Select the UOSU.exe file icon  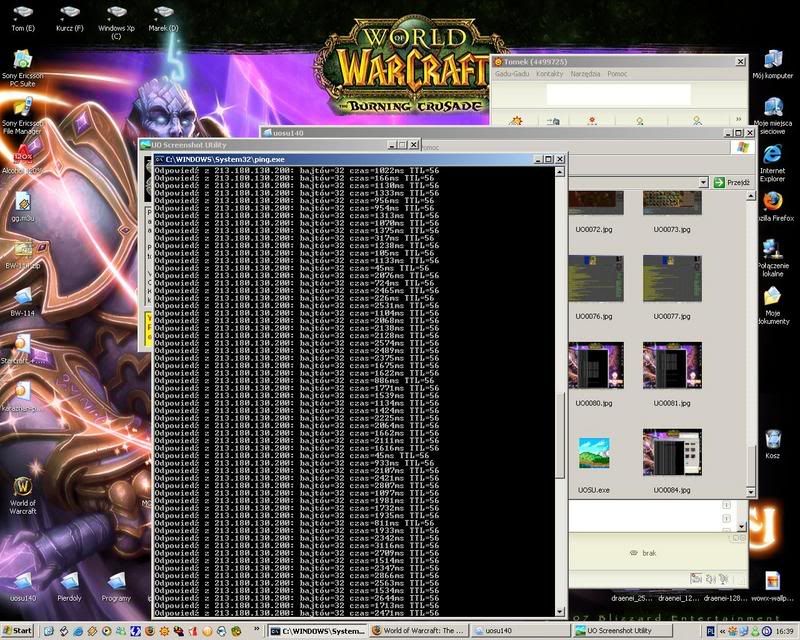(x=594, y=464)
